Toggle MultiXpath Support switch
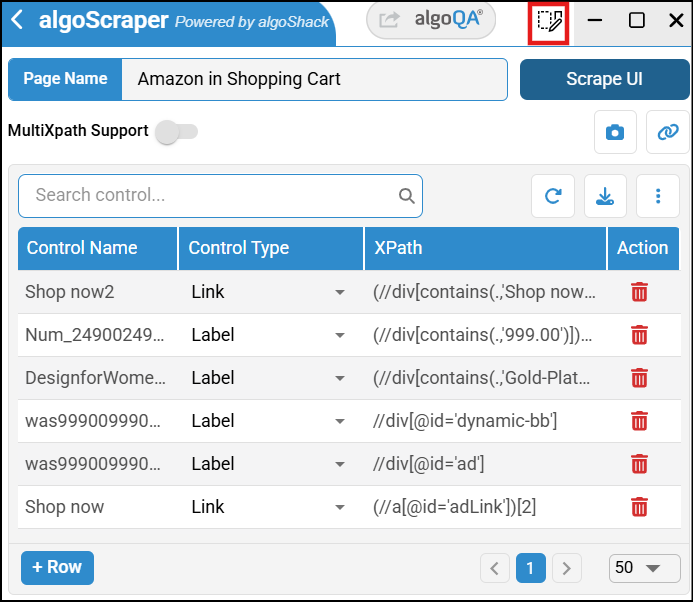This screenshot has height=602, width=693. point(176,132)
